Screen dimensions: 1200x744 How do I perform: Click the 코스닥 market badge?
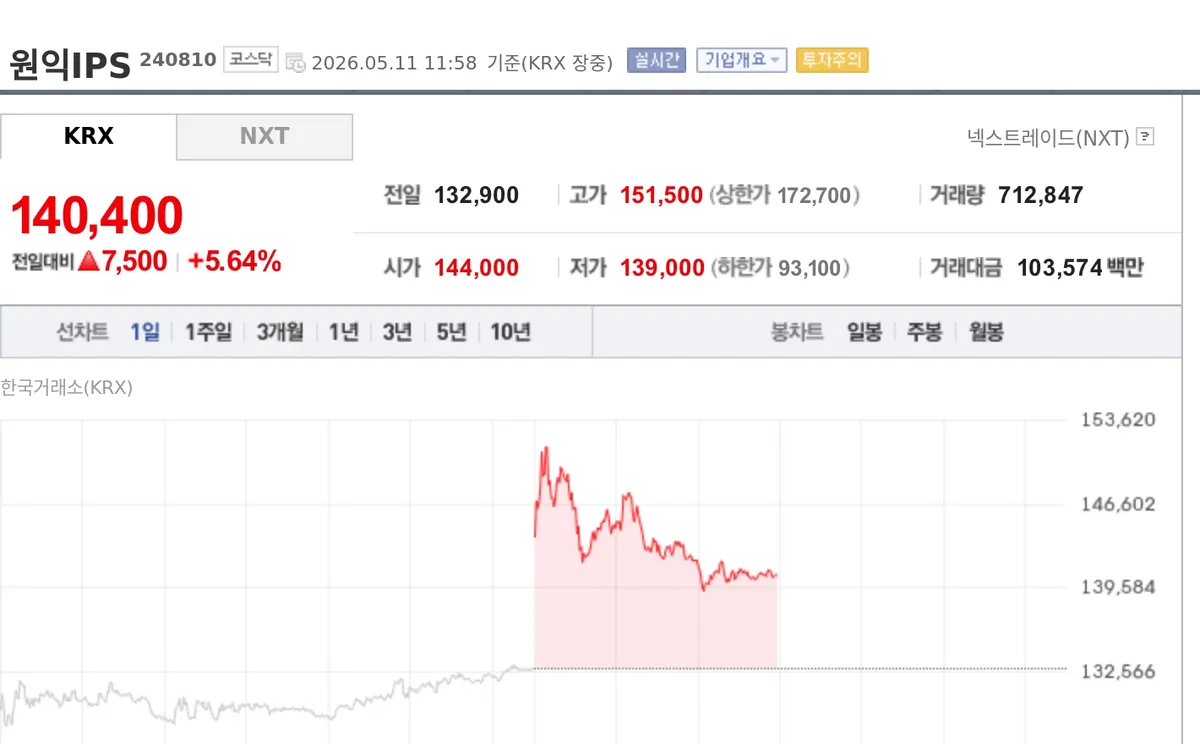[x=250, y=60]
